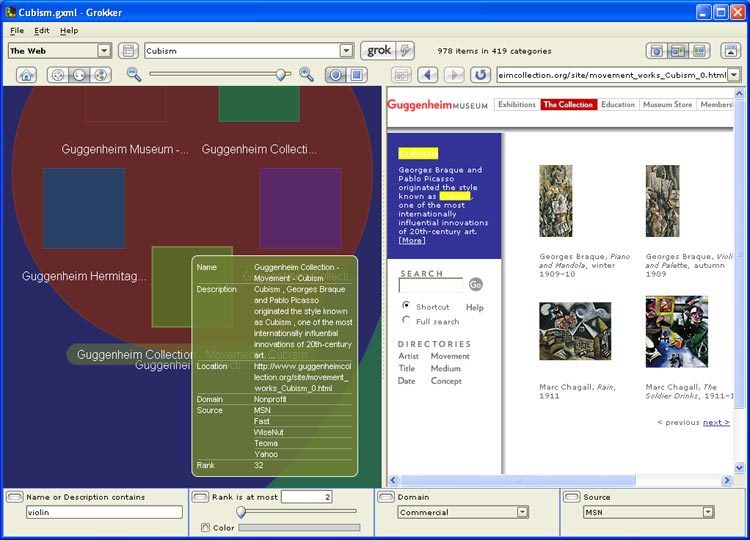Go back in the browser pane

pos(428,75)
